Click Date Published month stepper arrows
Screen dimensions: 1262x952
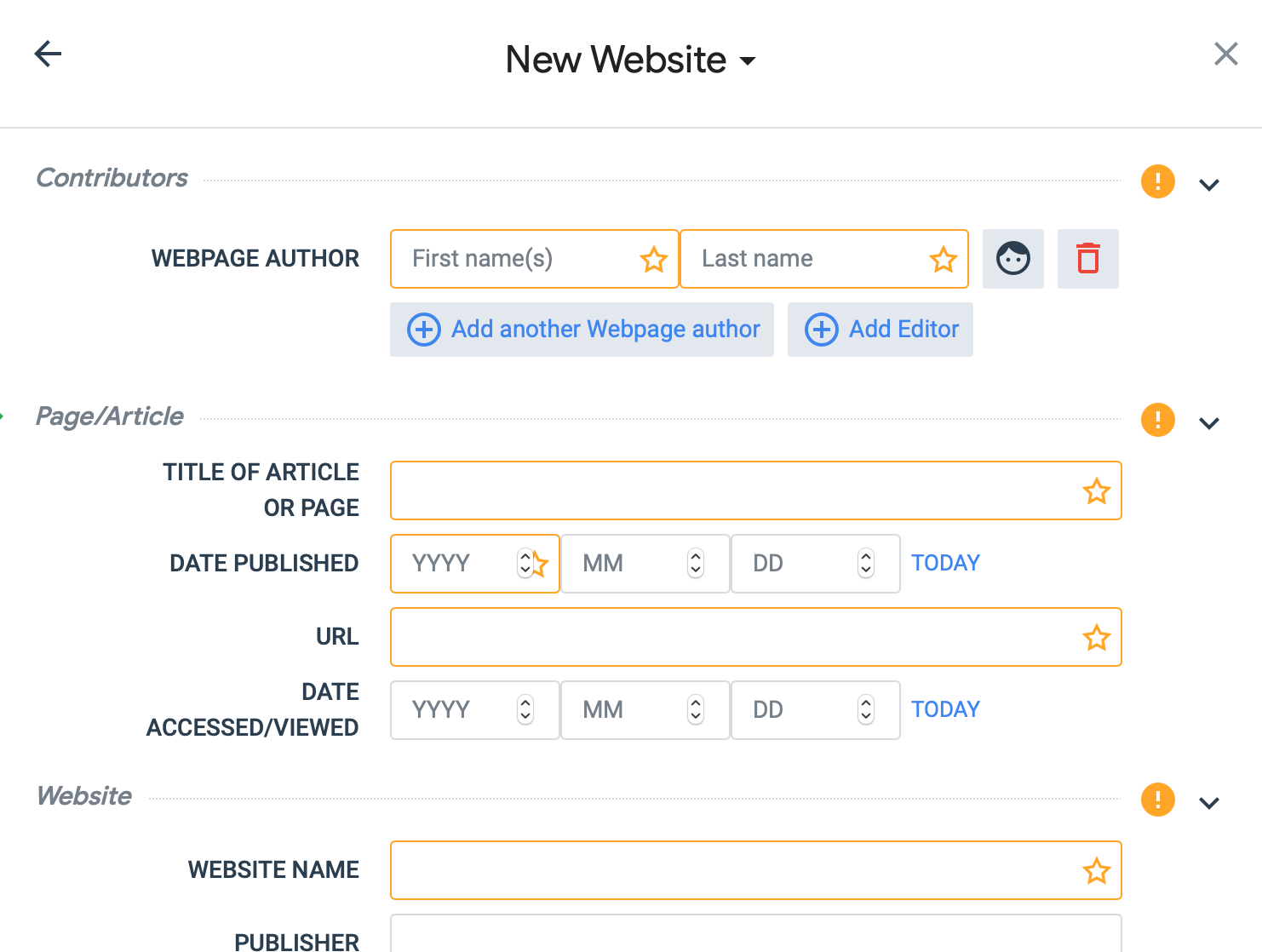tap(696, 563)
